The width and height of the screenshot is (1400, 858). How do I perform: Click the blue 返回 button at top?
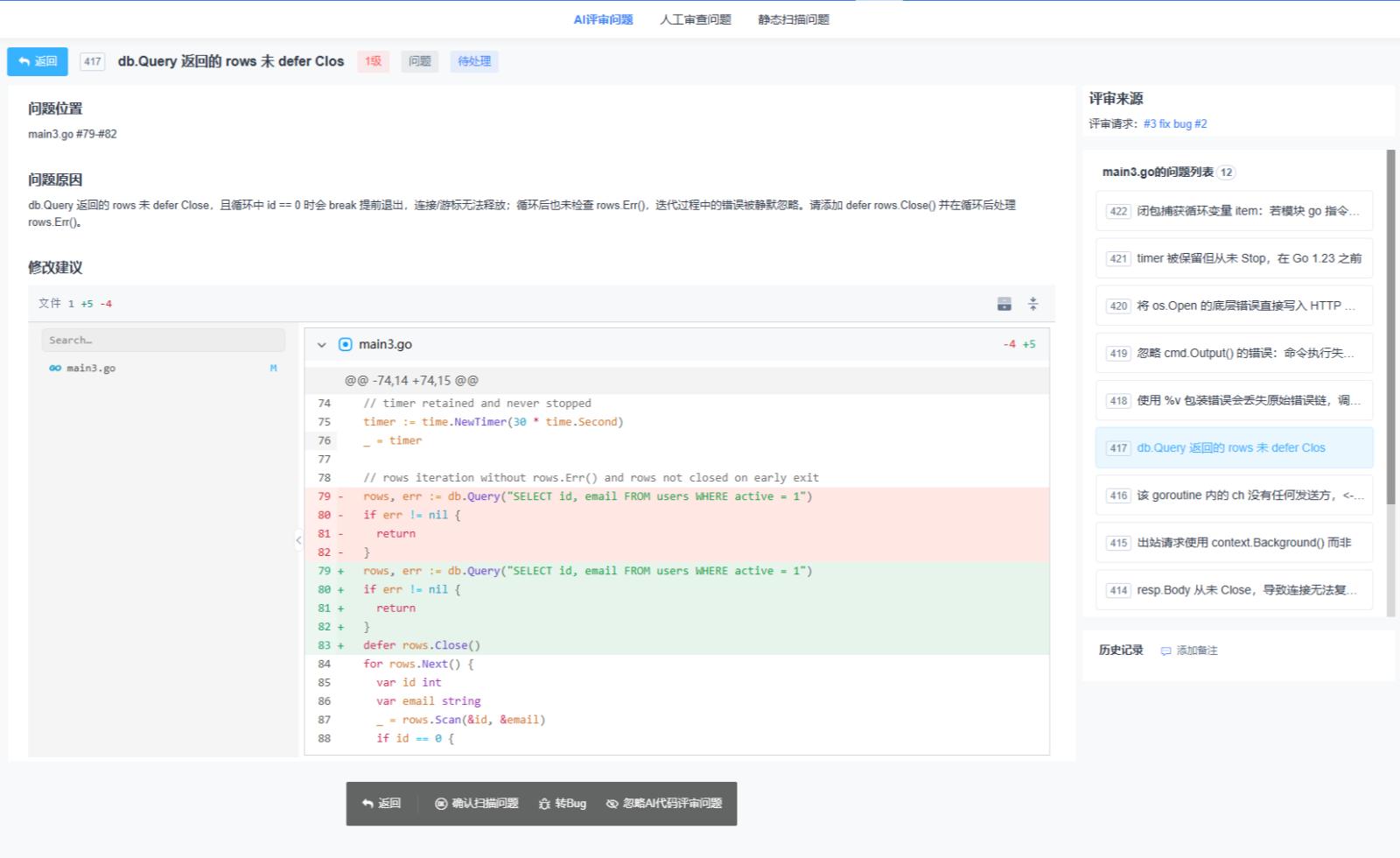click(x=38, y=61)
